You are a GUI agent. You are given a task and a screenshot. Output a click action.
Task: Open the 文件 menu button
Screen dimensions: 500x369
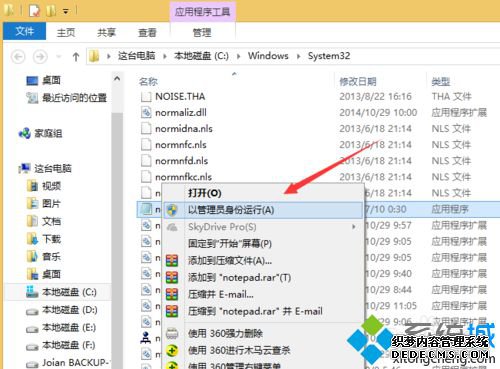[25, 31]
